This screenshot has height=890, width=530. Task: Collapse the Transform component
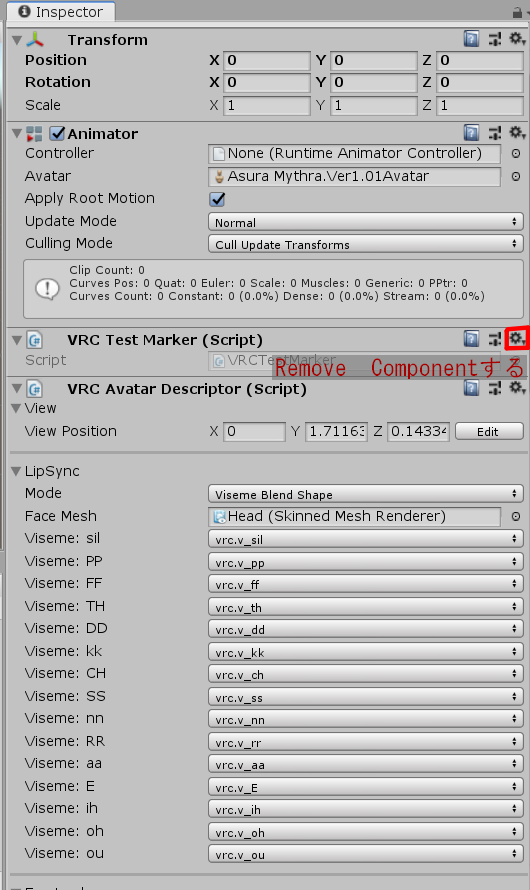[16, 40]
